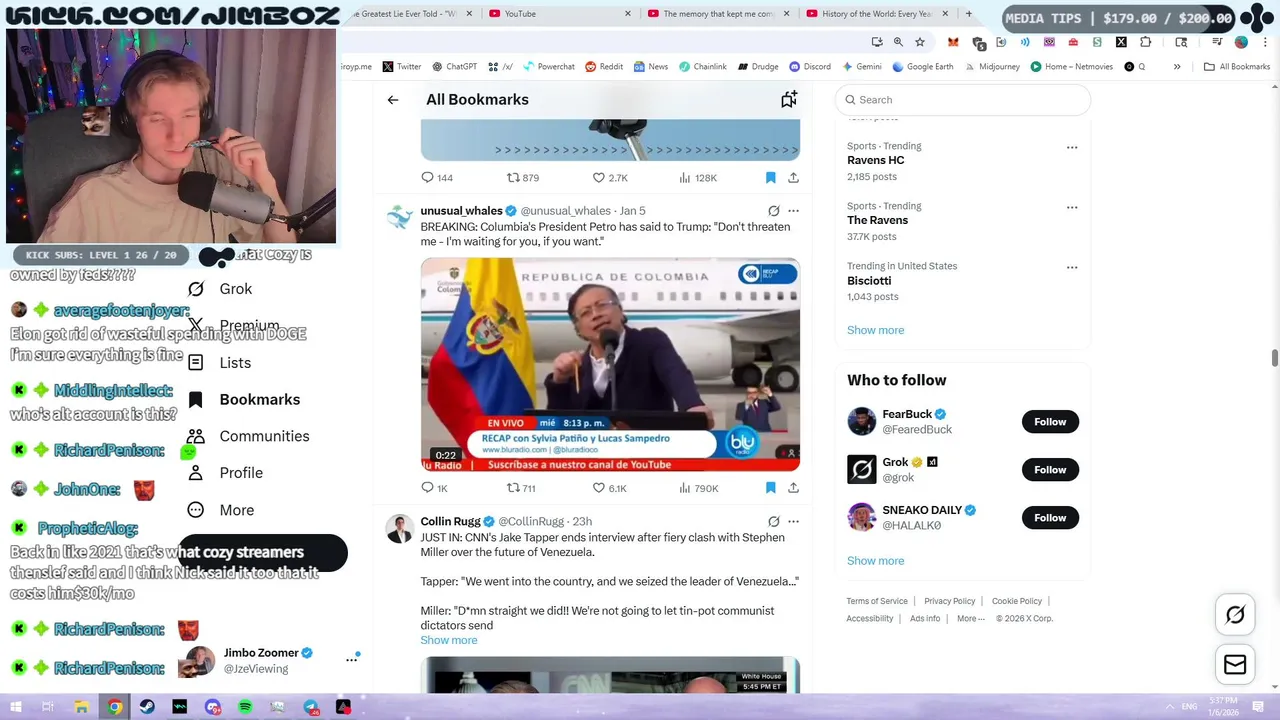Reply to the unusual_whales post
Viewport: 1280px width, 720px height.
point(435,488)
